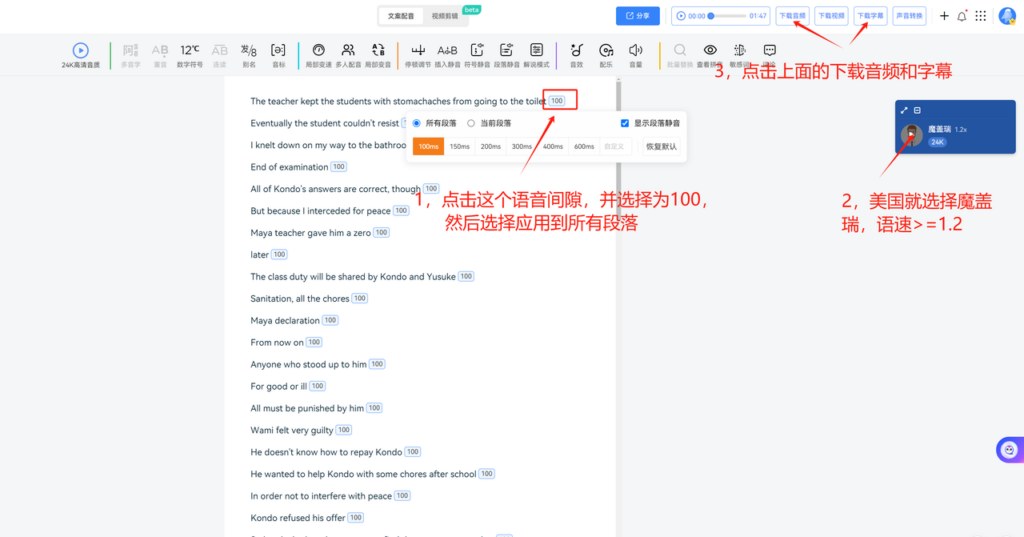Open the nine-dot apps grid

tap(981, 16)
